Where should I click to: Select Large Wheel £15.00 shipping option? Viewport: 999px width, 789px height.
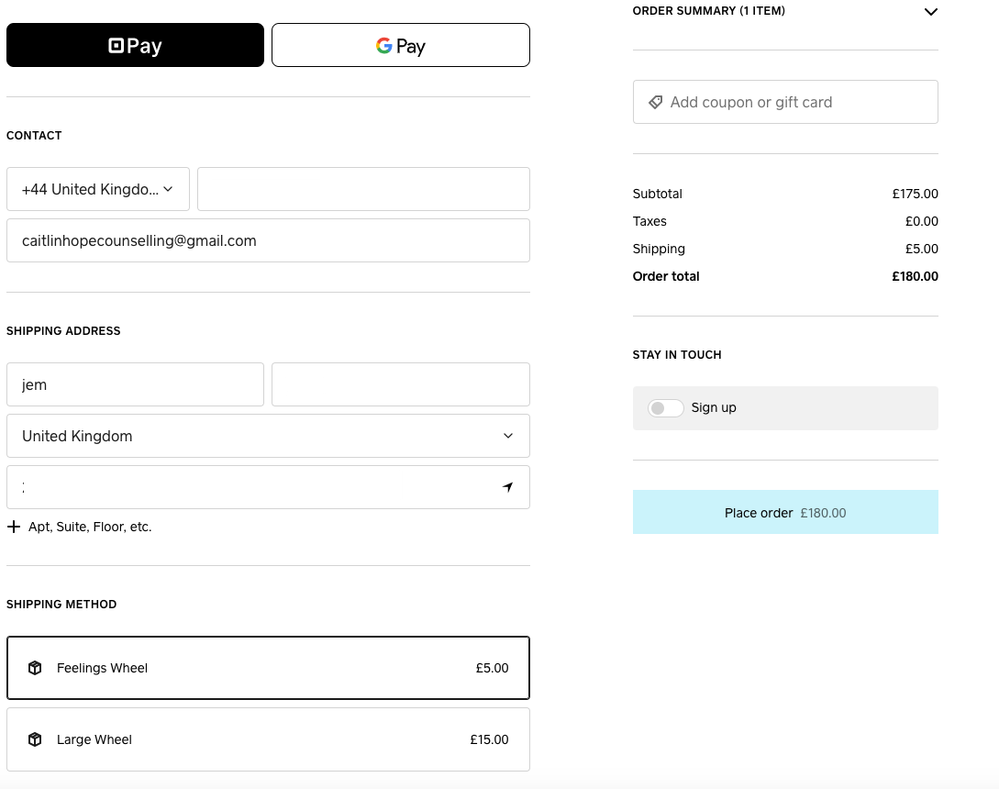click(268, 740)
